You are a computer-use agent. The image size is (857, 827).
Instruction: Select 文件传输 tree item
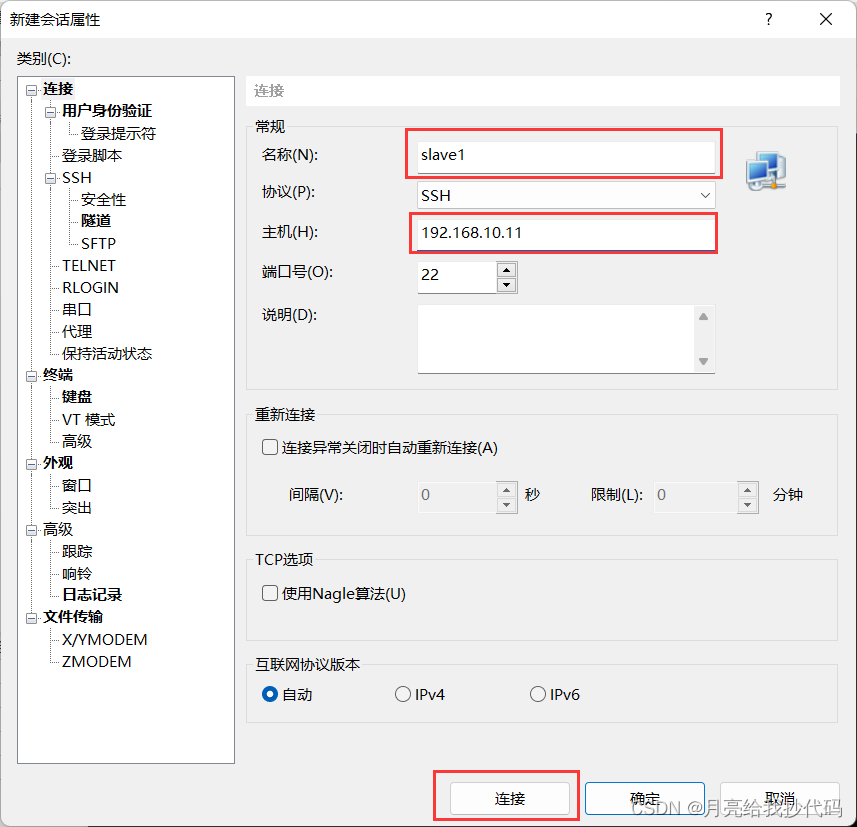[x=73, y=617]
